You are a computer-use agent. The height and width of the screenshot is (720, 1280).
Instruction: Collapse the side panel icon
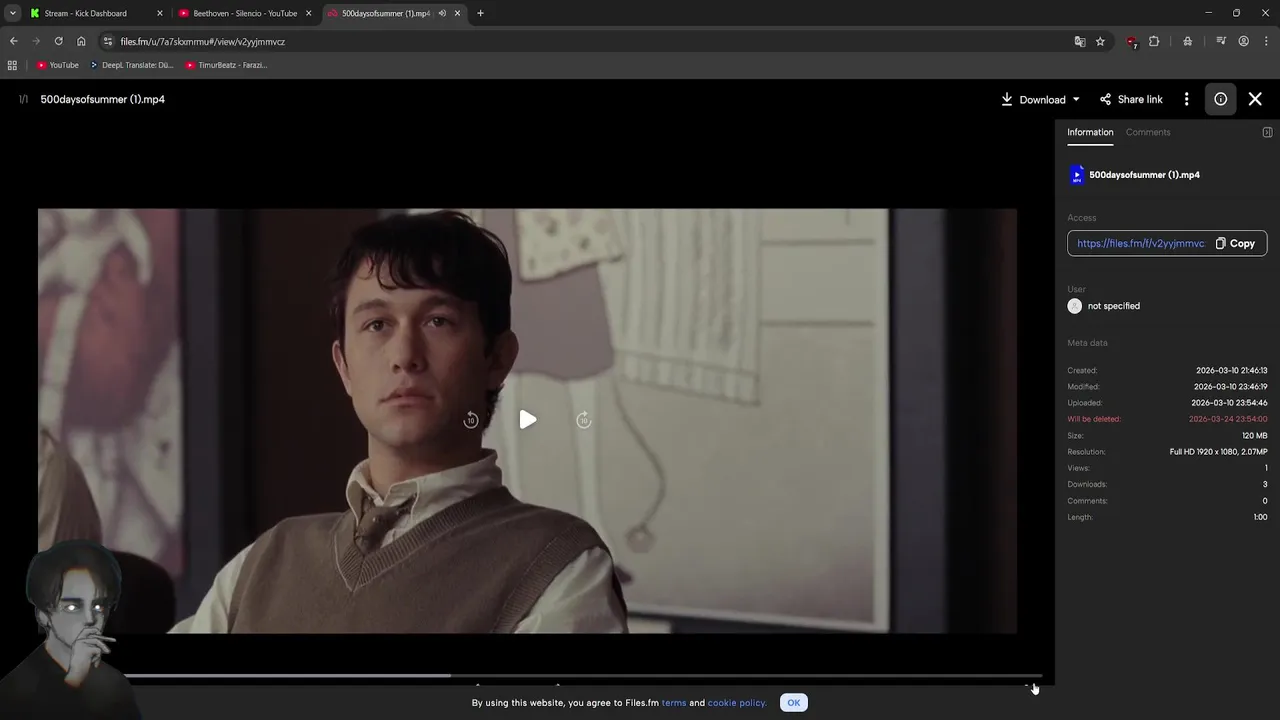1267,132
